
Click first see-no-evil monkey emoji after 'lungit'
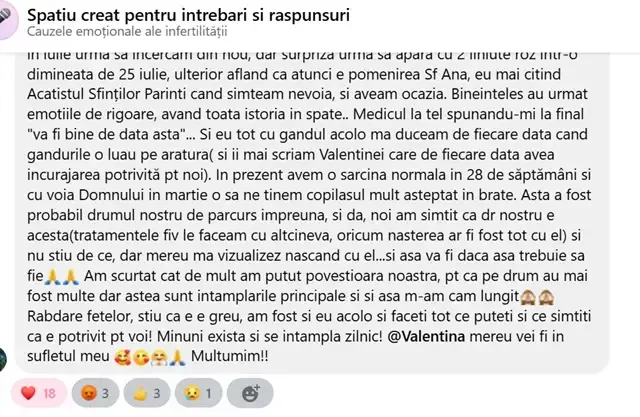click(528, 297)
